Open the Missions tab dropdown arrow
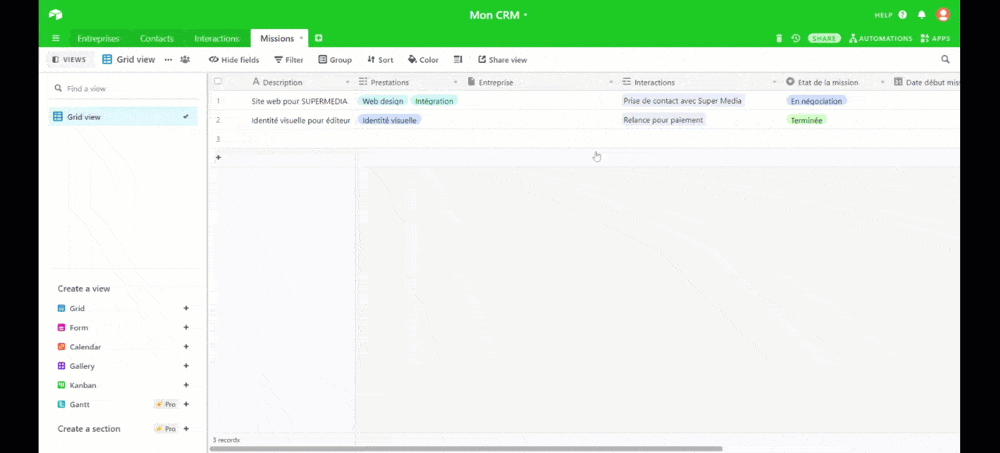The image size is (1000, 453). tap(301, 38)
